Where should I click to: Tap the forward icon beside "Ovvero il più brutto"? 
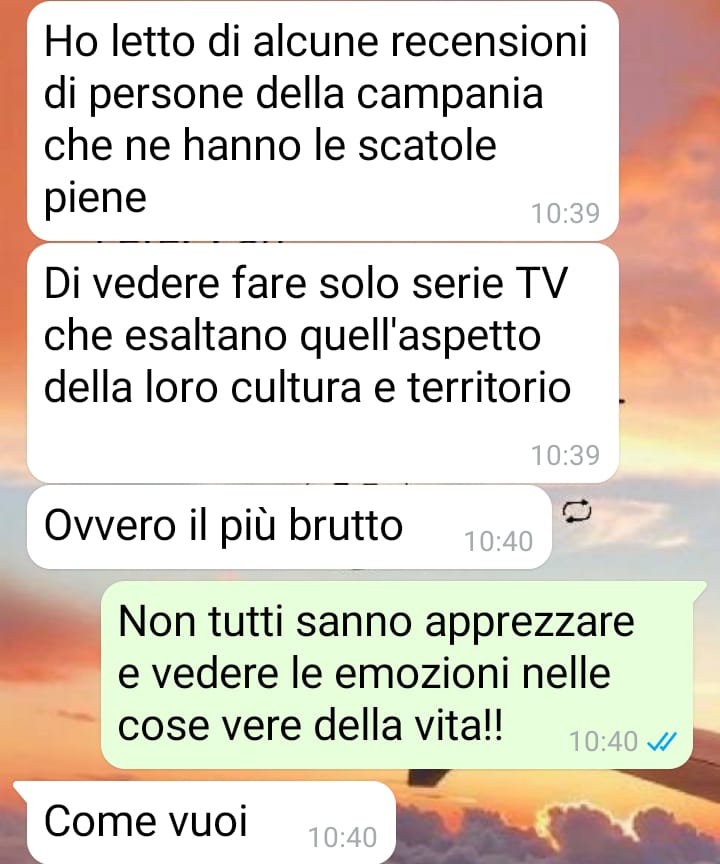(577, 511)
